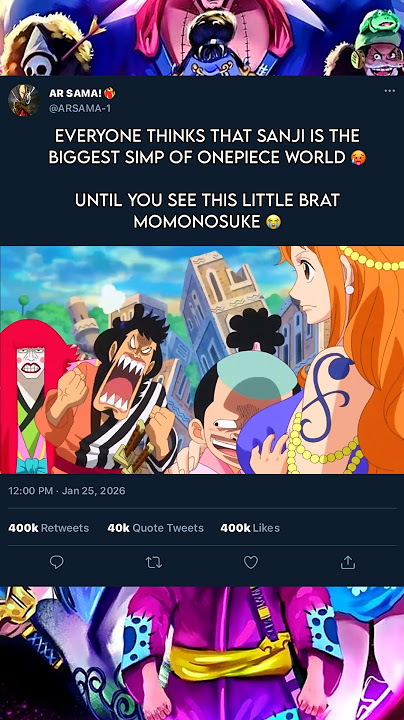Tap fire emoji beside AR SAMA name
This screenshot has width=404, height=720.
click(110, 93)
